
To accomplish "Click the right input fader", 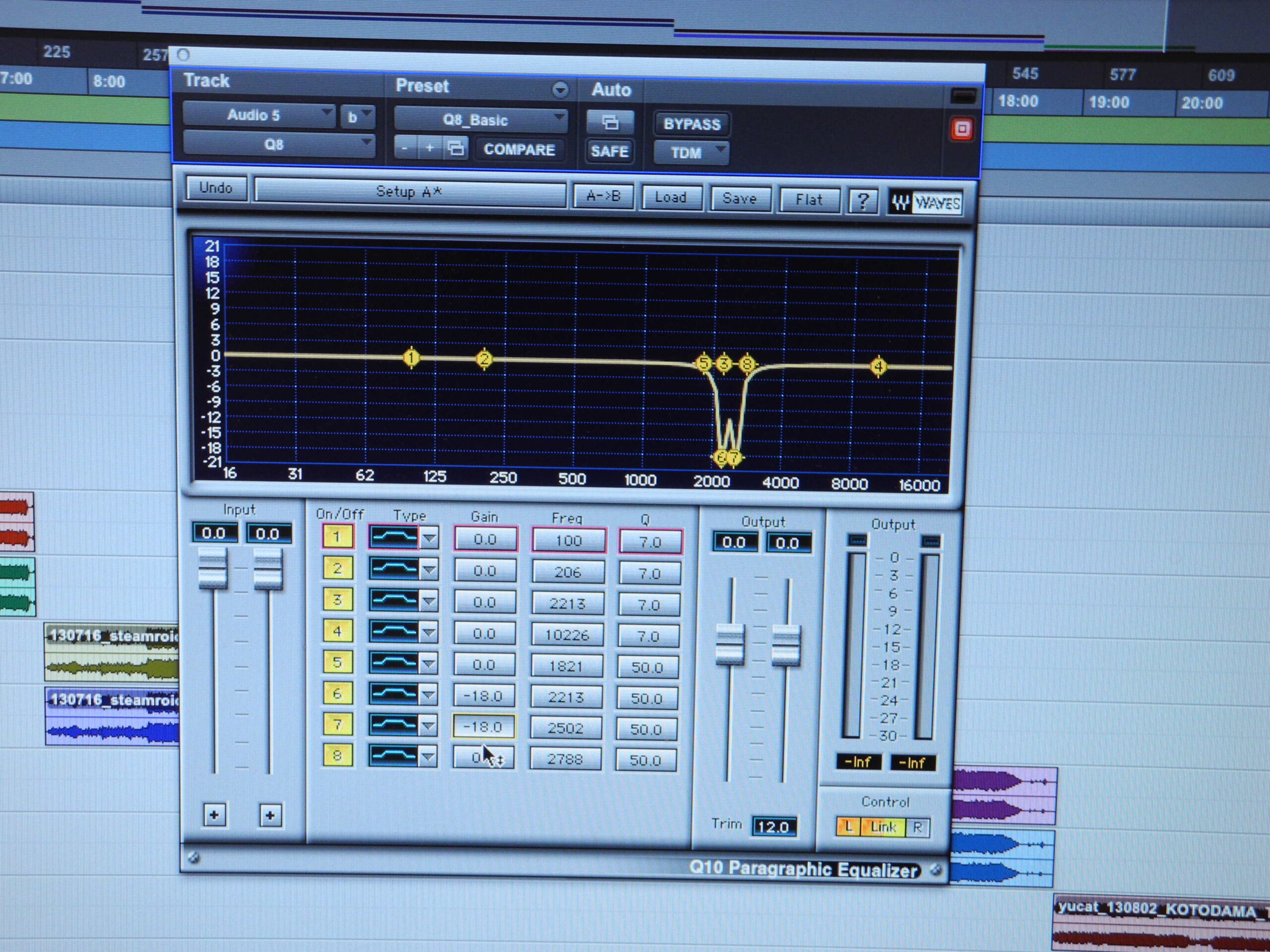I will [268, 569].
